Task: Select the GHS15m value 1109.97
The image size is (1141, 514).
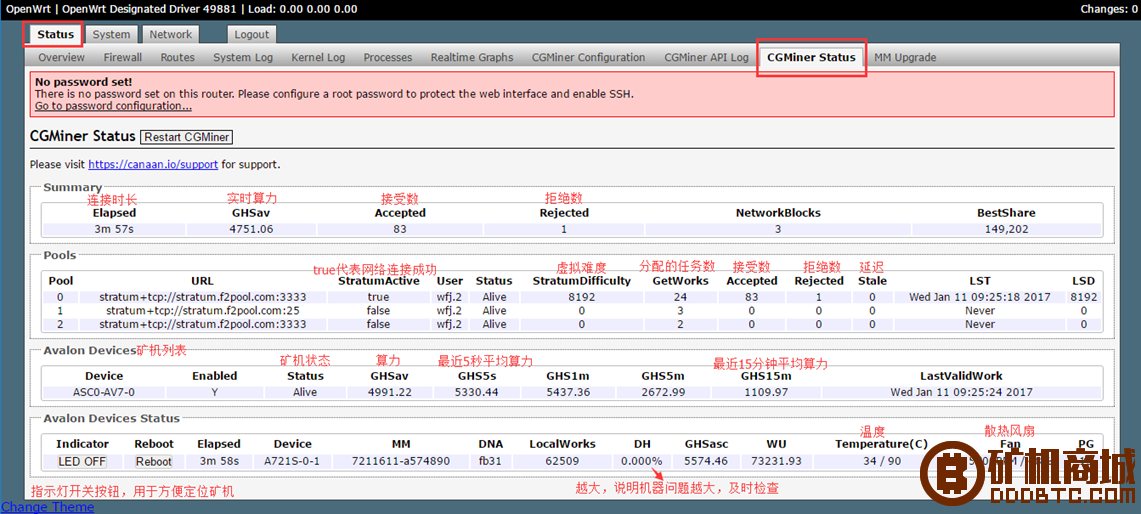Action: click(766, 392)
